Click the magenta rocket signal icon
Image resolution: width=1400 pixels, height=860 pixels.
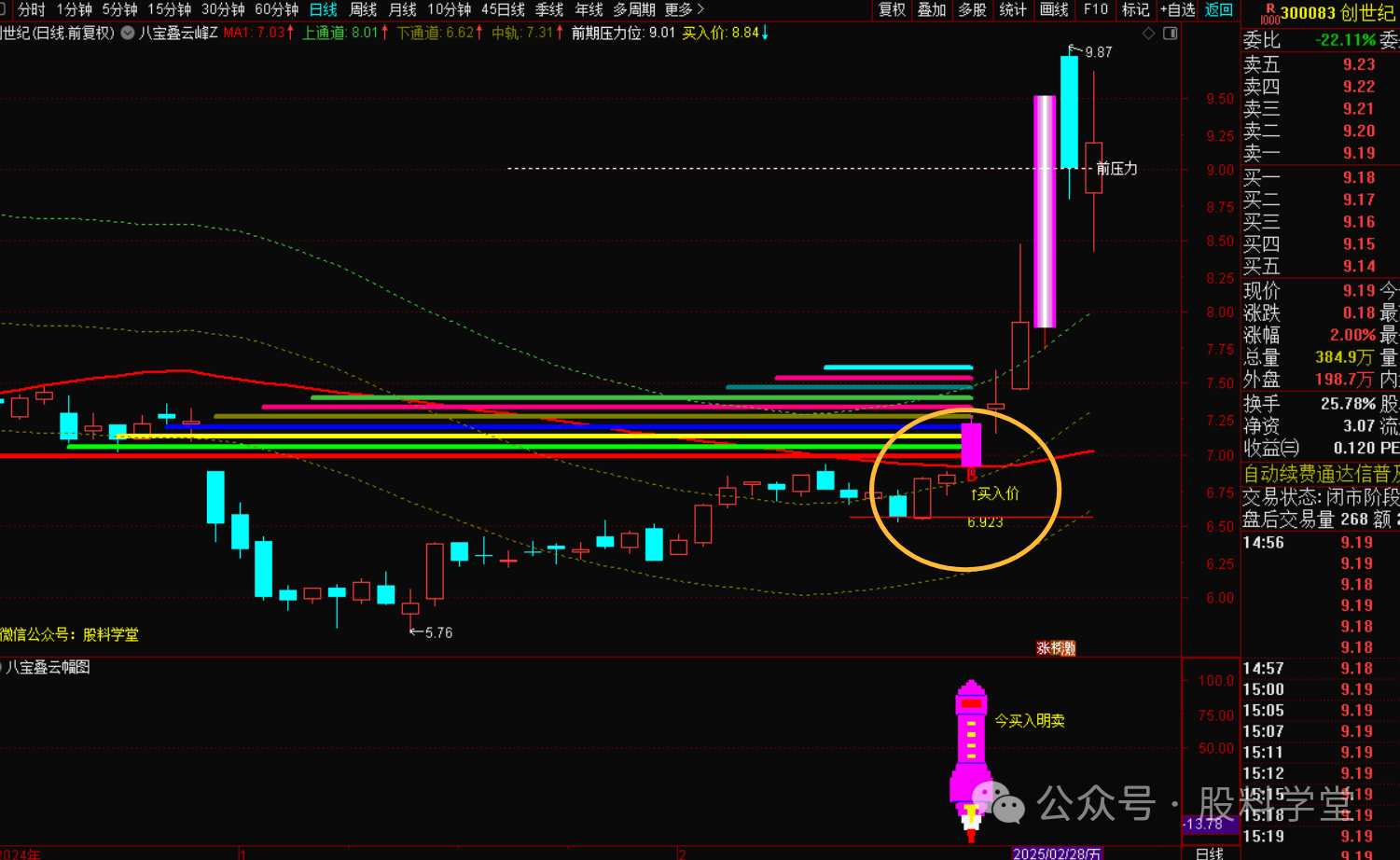point(971,756)
